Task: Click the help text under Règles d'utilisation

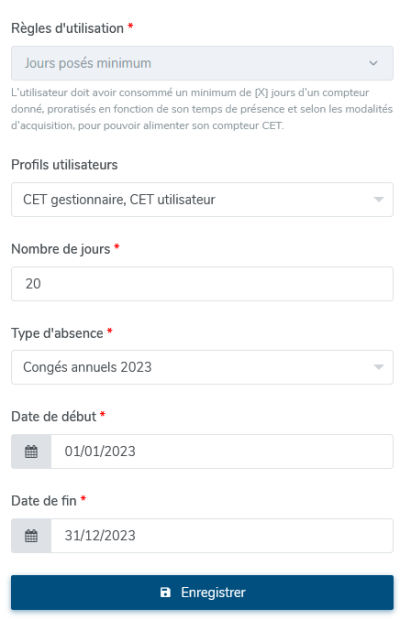Action: pos(202,109)
